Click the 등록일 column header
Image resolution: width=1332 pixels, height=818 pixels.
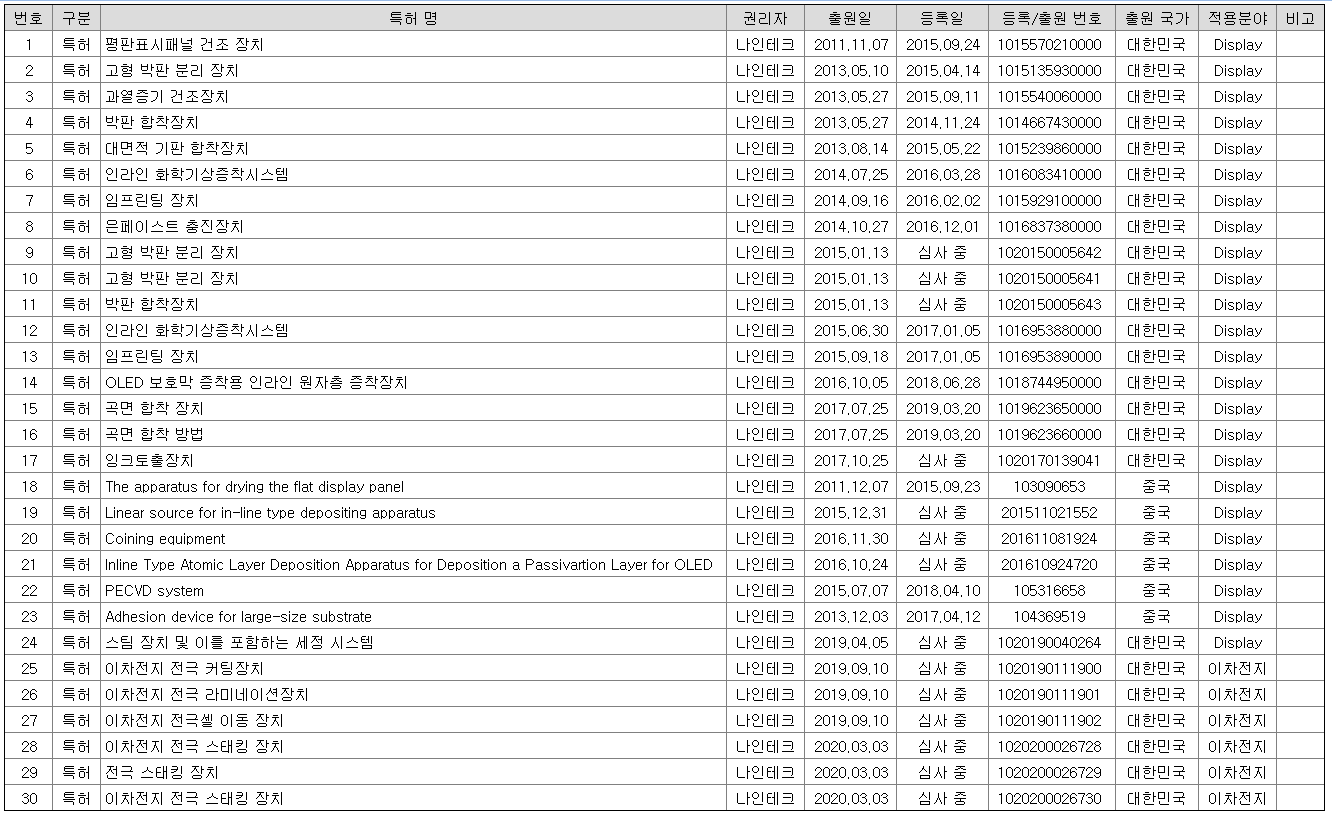(942, 18)
